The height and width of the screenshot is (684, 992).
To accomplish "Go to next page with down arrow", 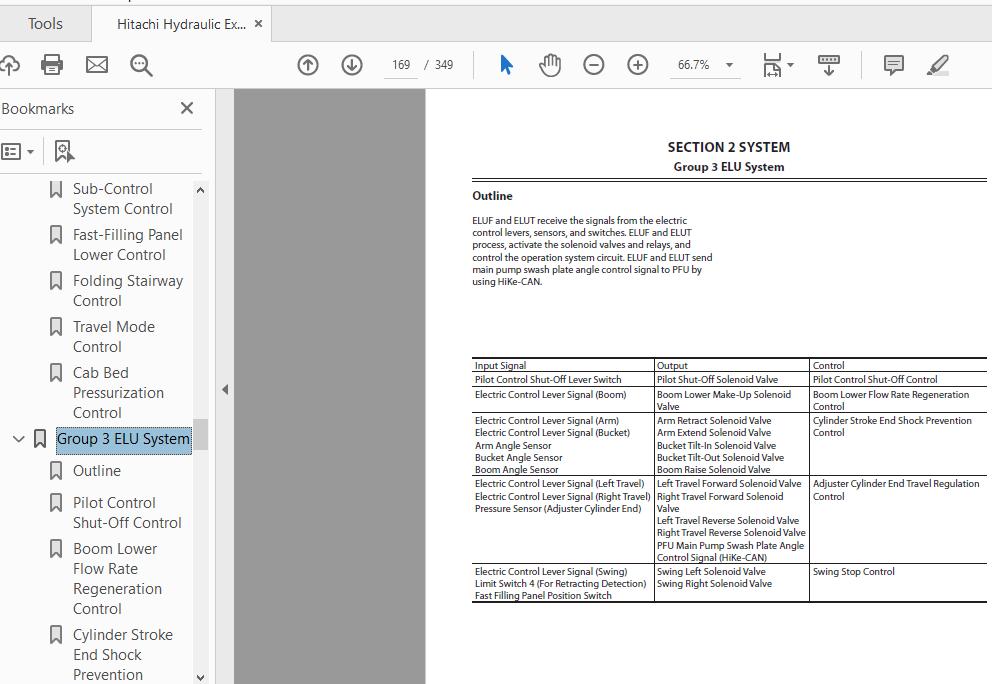I will pos(352,65).
